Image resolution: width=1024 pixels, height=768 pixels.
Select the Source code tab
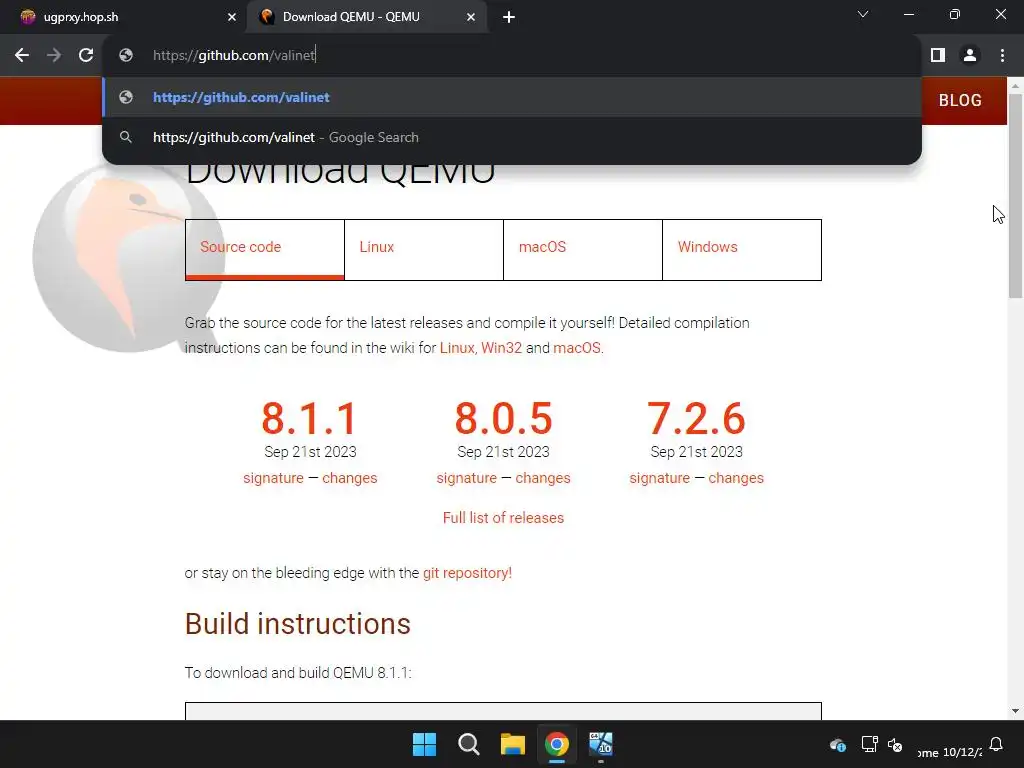click(x=264, y=249)
